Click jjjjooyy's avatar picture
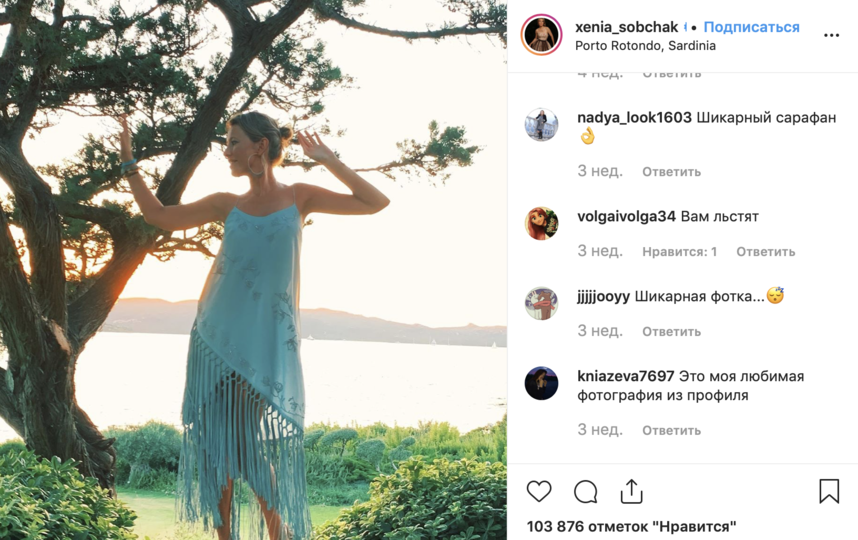Image resolution: width=858 pixels, height=540 pixels. (542, 303)
